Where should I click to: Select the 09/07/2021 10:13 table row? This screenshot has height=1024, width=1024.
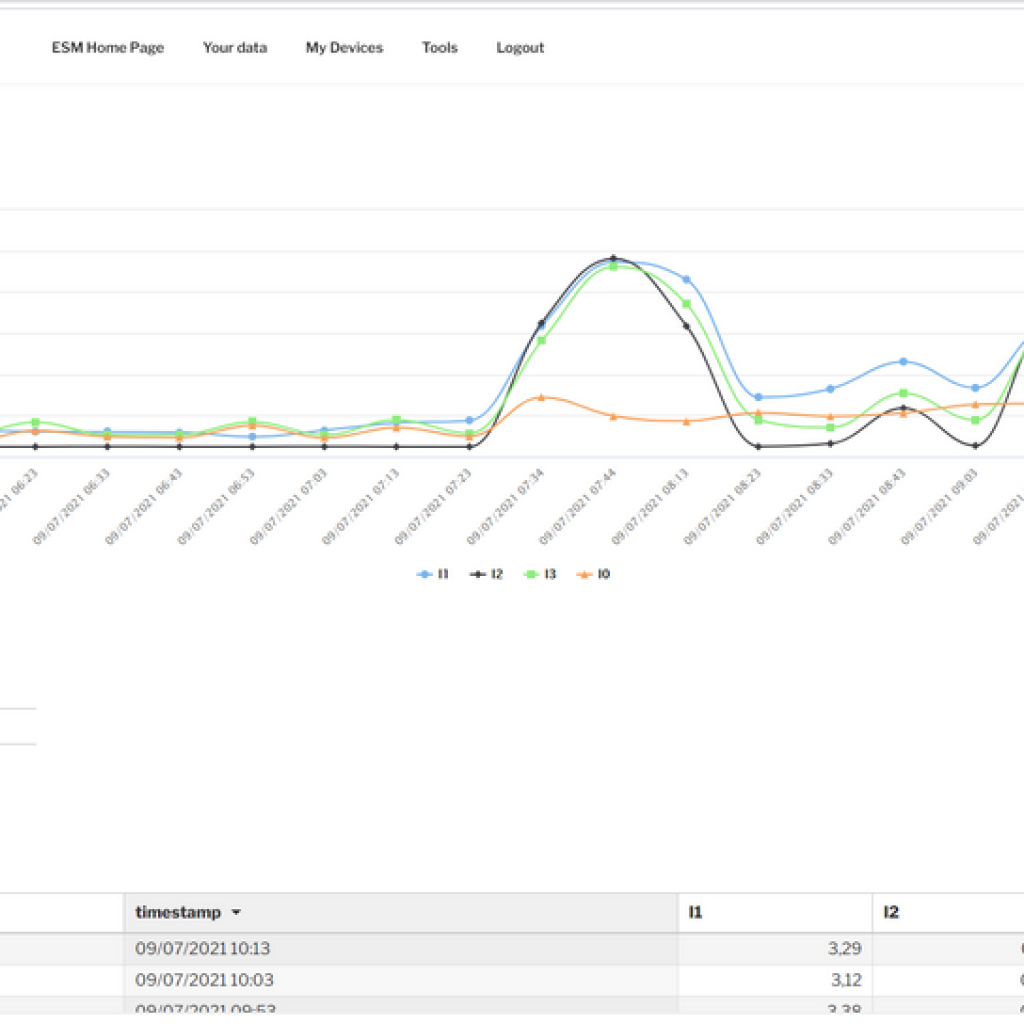400,948
